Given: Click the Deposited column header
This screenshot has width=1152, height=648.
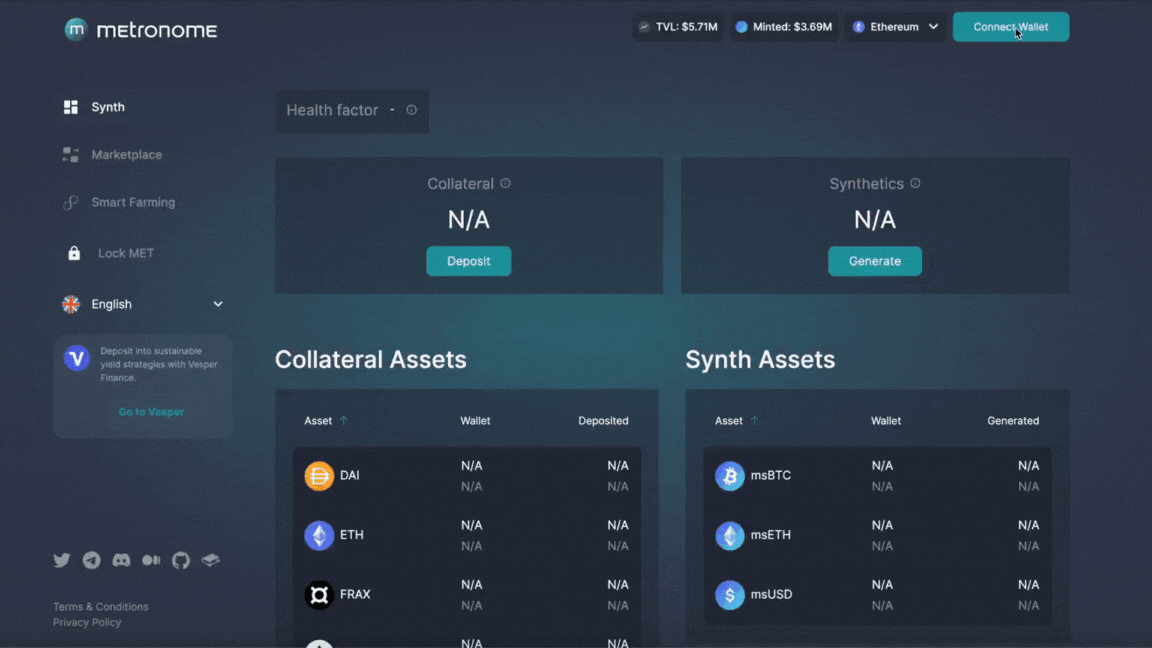Looking at the screenshot, I should coord(603,421).
